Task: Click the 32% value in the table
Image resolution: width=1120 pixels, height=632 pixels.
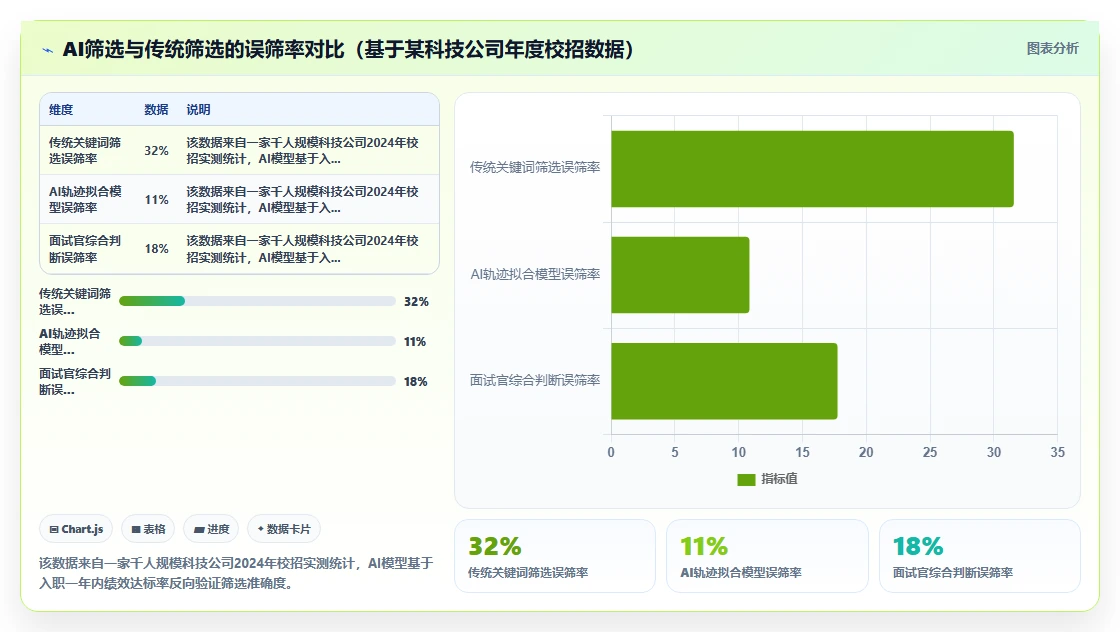Action: pyautogui.click(x=156, y=151)
